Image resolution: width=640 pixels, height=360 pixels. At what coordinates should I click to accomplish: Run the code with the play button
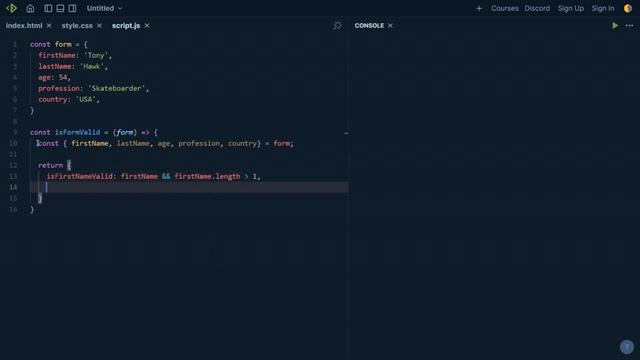click(615, 25)
